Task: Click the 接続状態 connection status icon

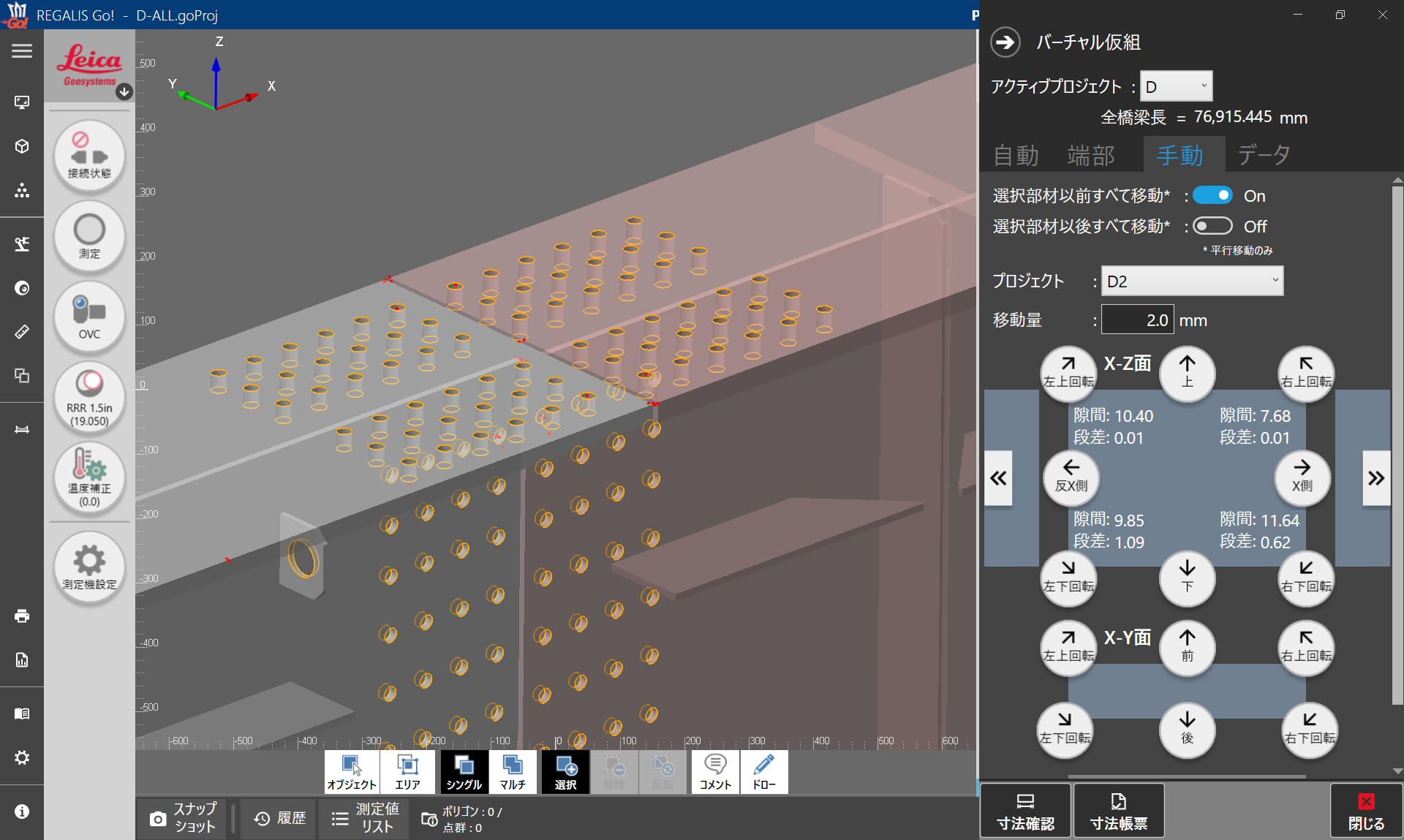Action: 89,156
